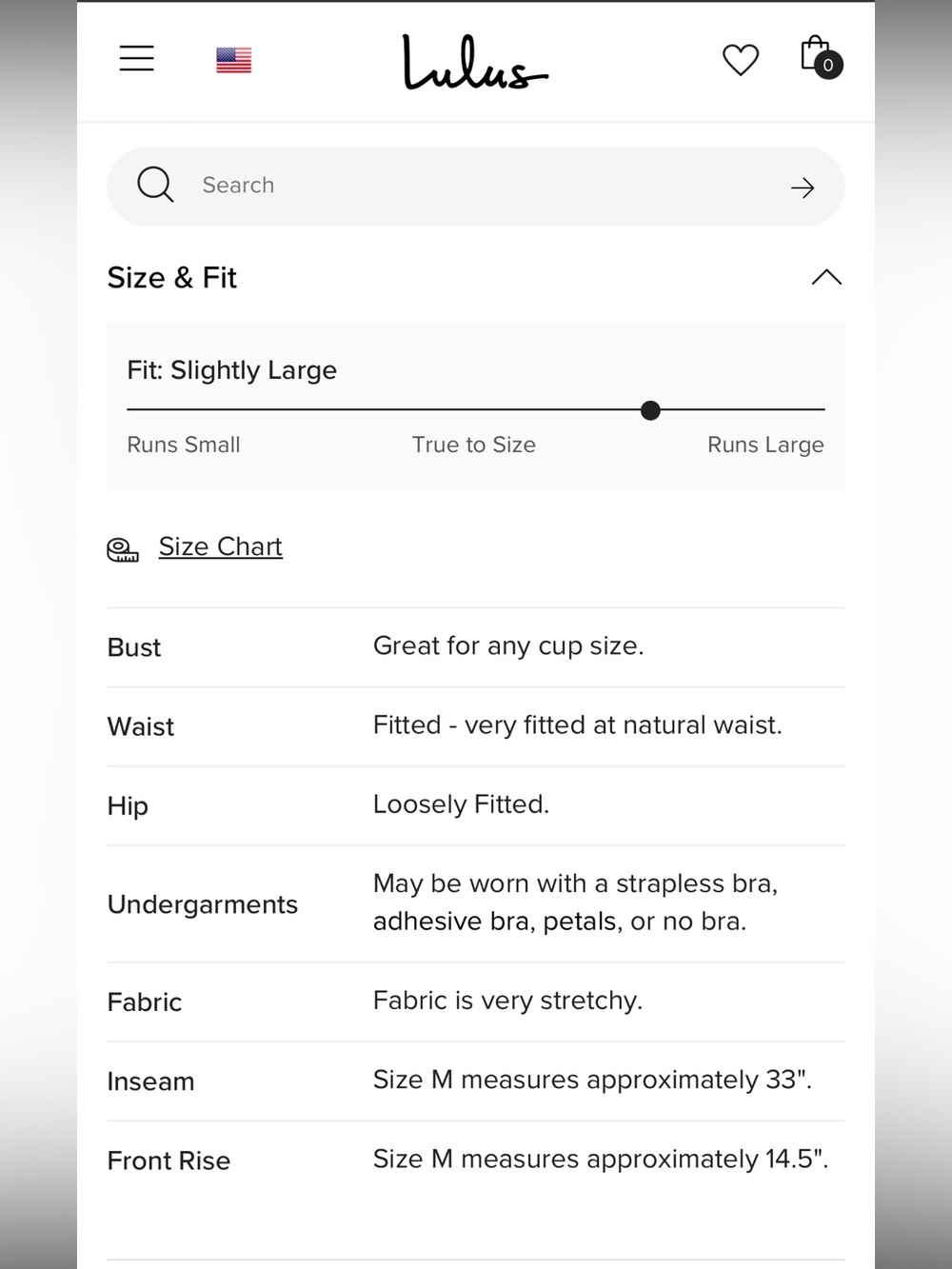The height and width of the screenshot is (1269, 952).
Task: Collapse the Size & Fit section
Action: pos(826,277)
